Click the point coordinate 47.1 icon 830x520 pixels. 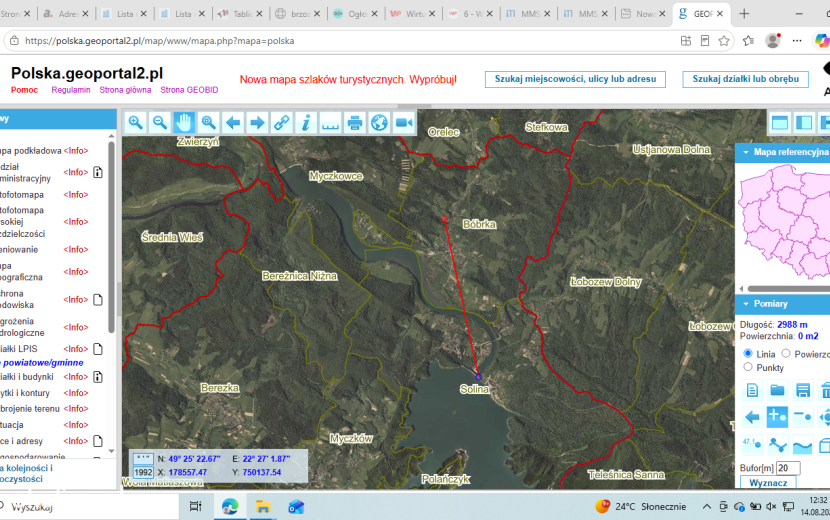point(752,444)
